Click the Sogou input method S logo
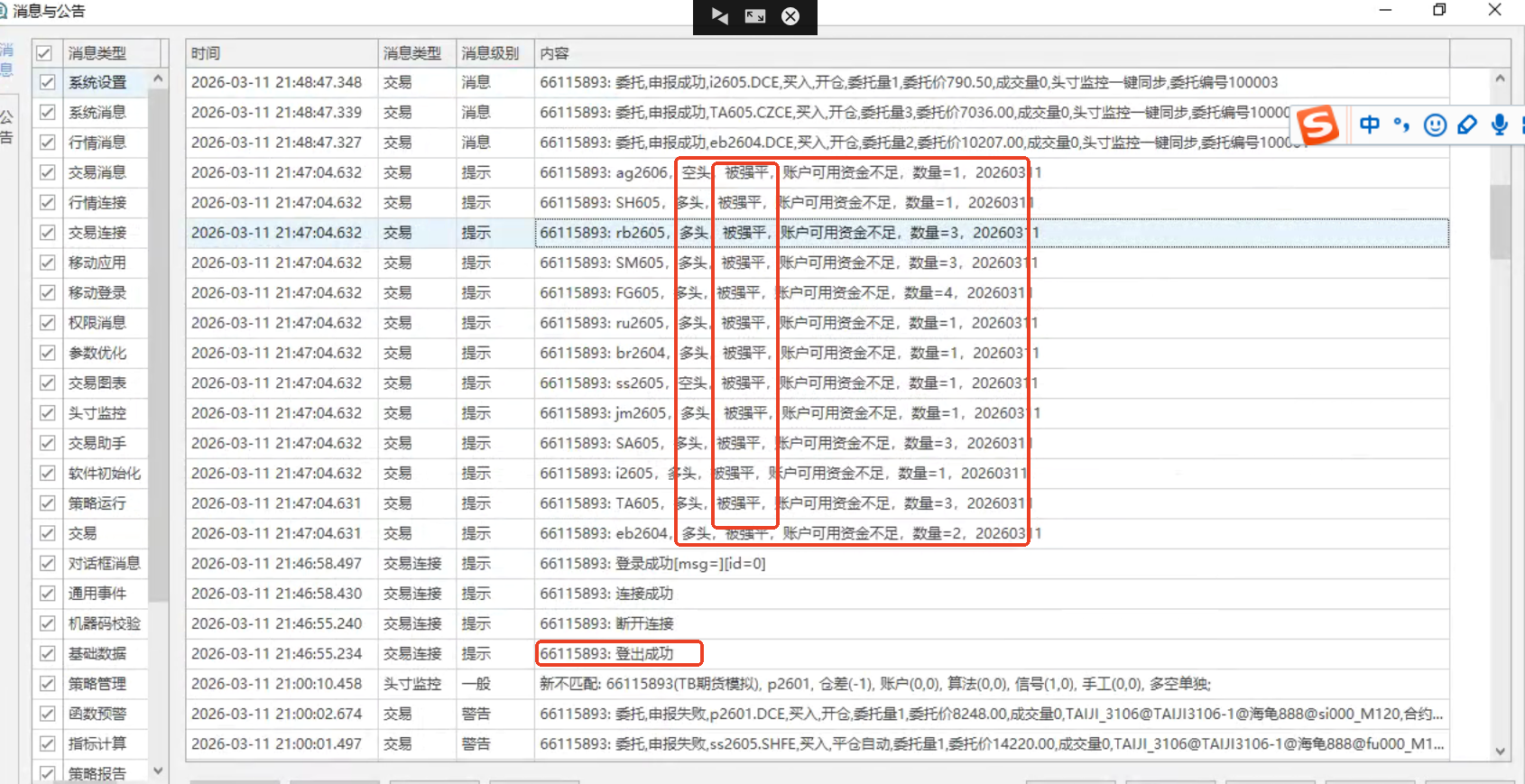 pyautogui.click(x=1318, y=125)
